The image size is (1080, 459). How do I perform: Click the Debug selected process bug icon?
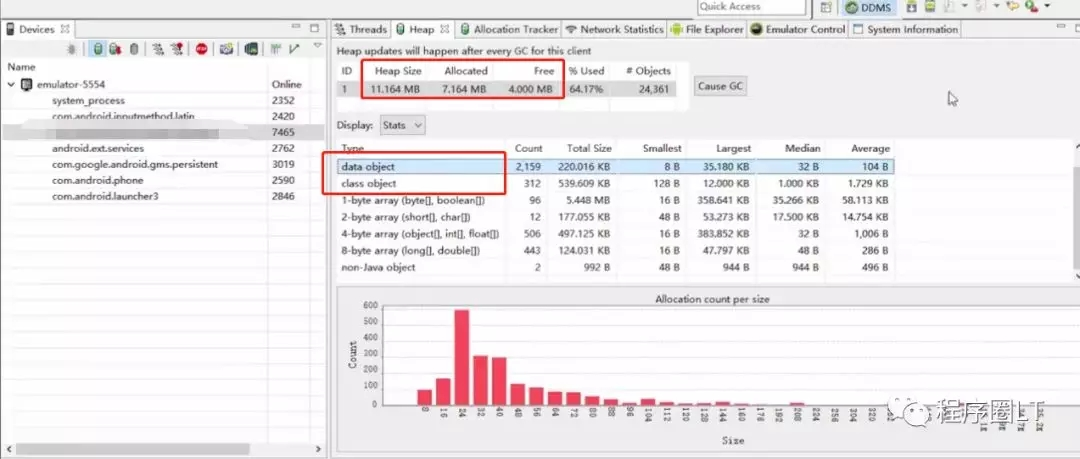click(x=72, y=49)
